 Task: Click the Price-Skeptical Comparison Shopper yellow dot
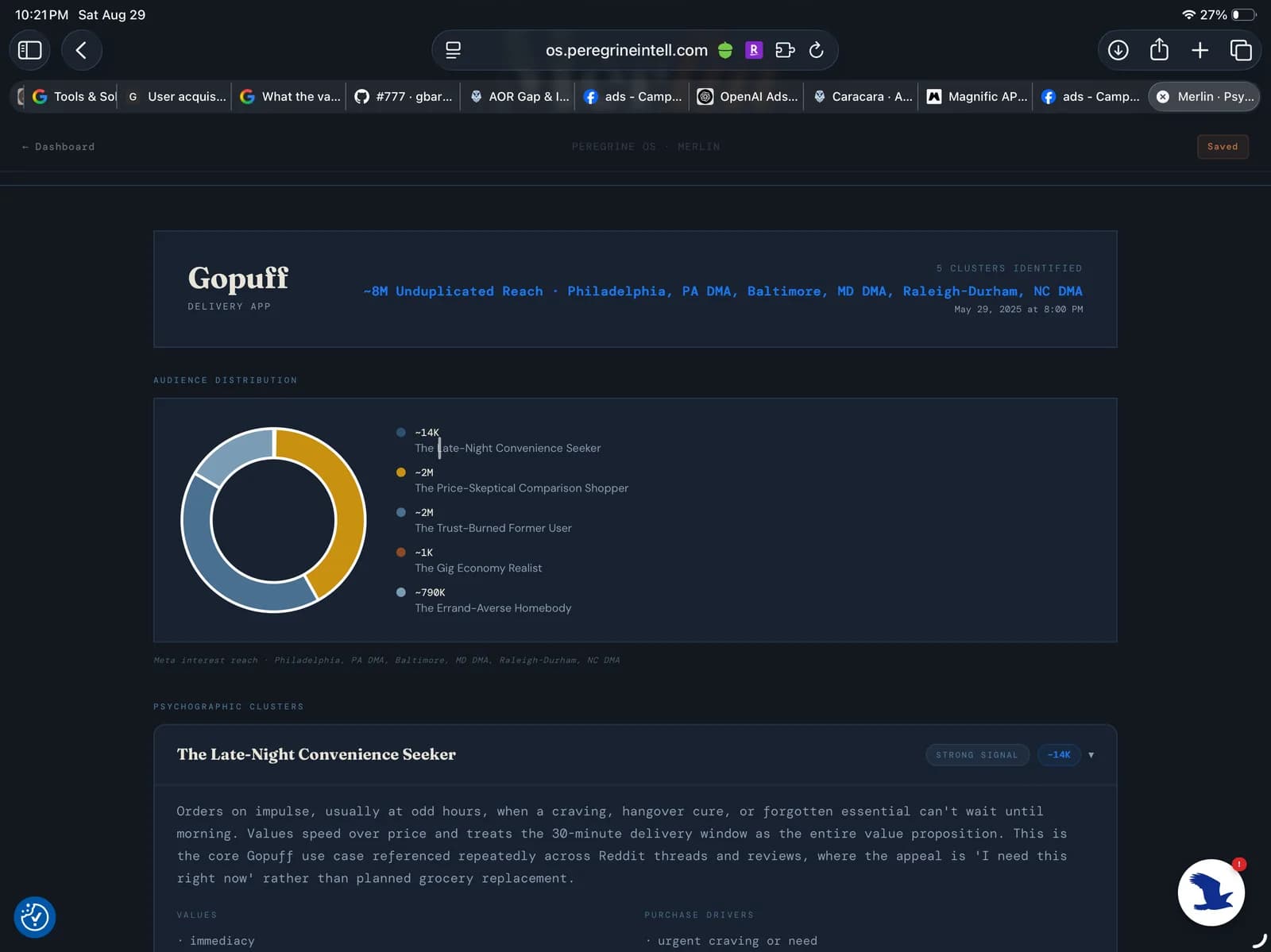(x=401, y=472)
